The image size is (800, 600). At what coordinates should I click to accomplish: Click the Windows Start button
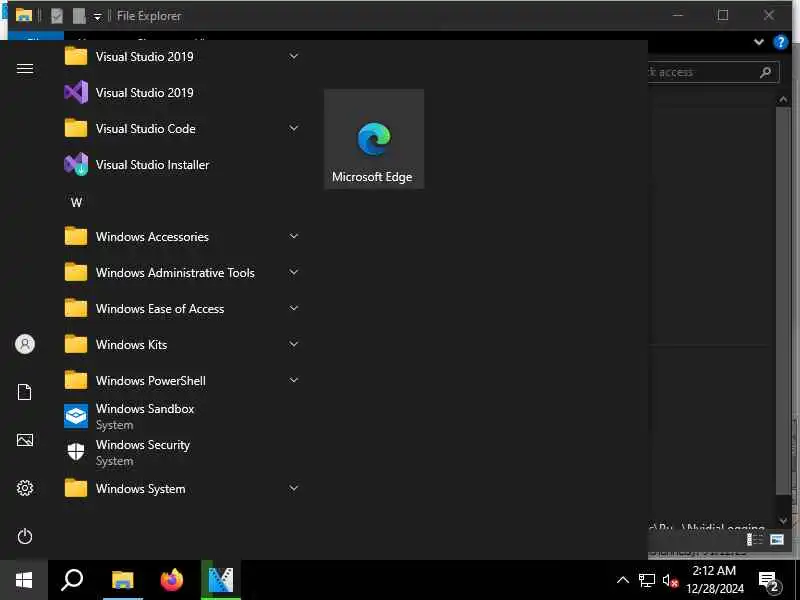24,580
